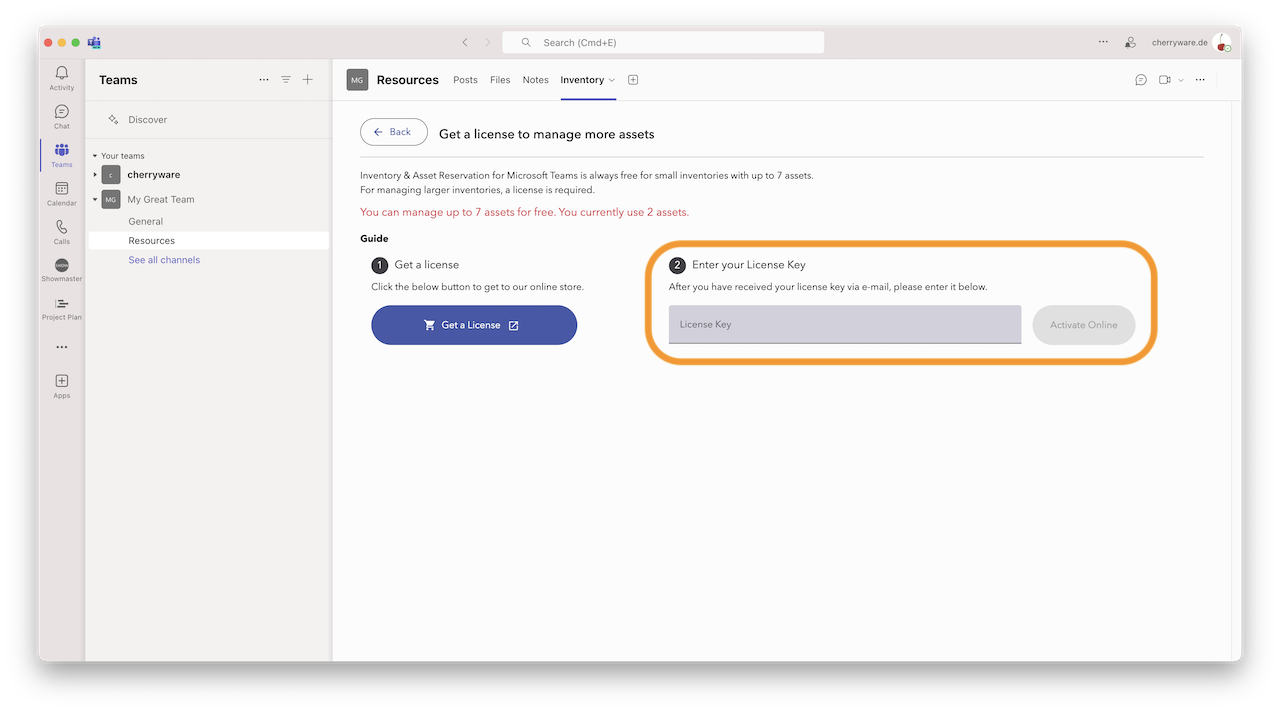Expand the cherryware team
The height and width of the screenshot is (712, 1280).
96,175
